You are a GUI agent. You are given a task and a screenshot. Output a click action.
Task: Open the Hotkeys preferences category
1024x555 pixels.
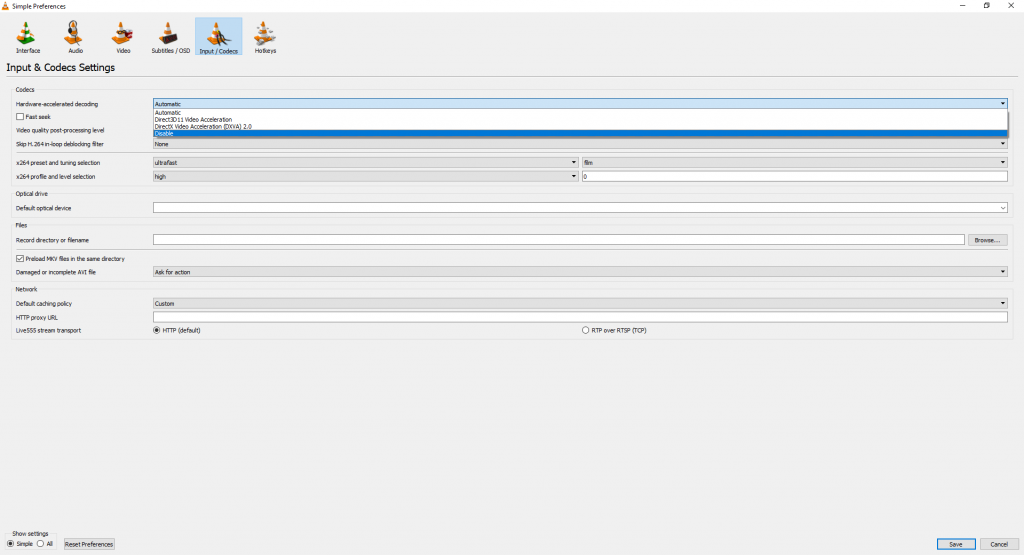pos(265,37)
